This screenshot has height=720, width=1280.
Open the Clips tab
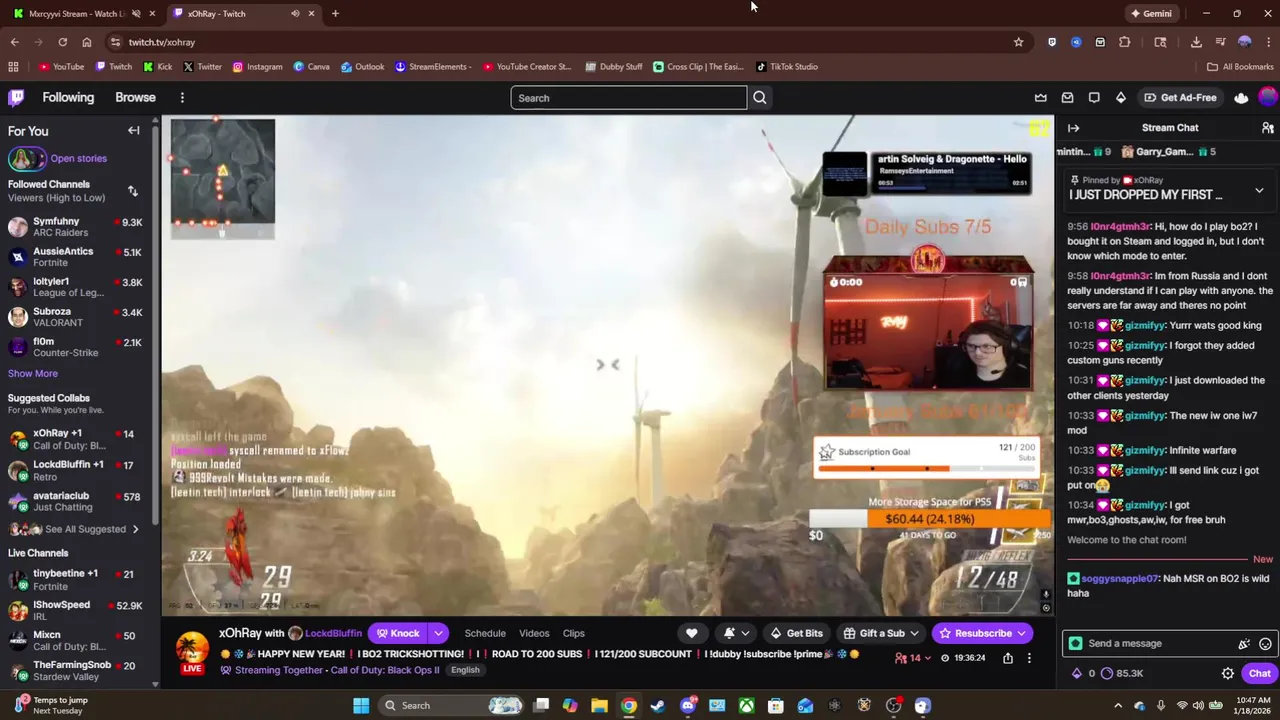[x=573, y=633]
